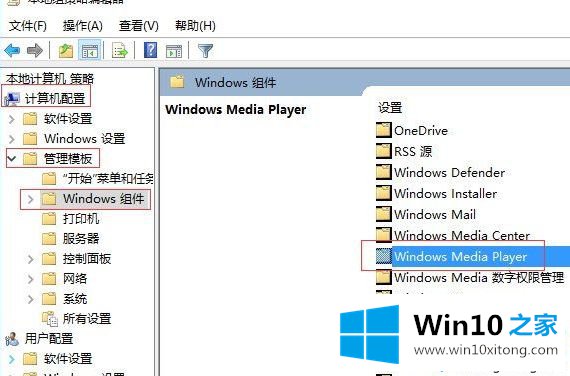Screen dimensions: 570x376
Task: Select the Windows Defender folder
Action: (450, 172)
